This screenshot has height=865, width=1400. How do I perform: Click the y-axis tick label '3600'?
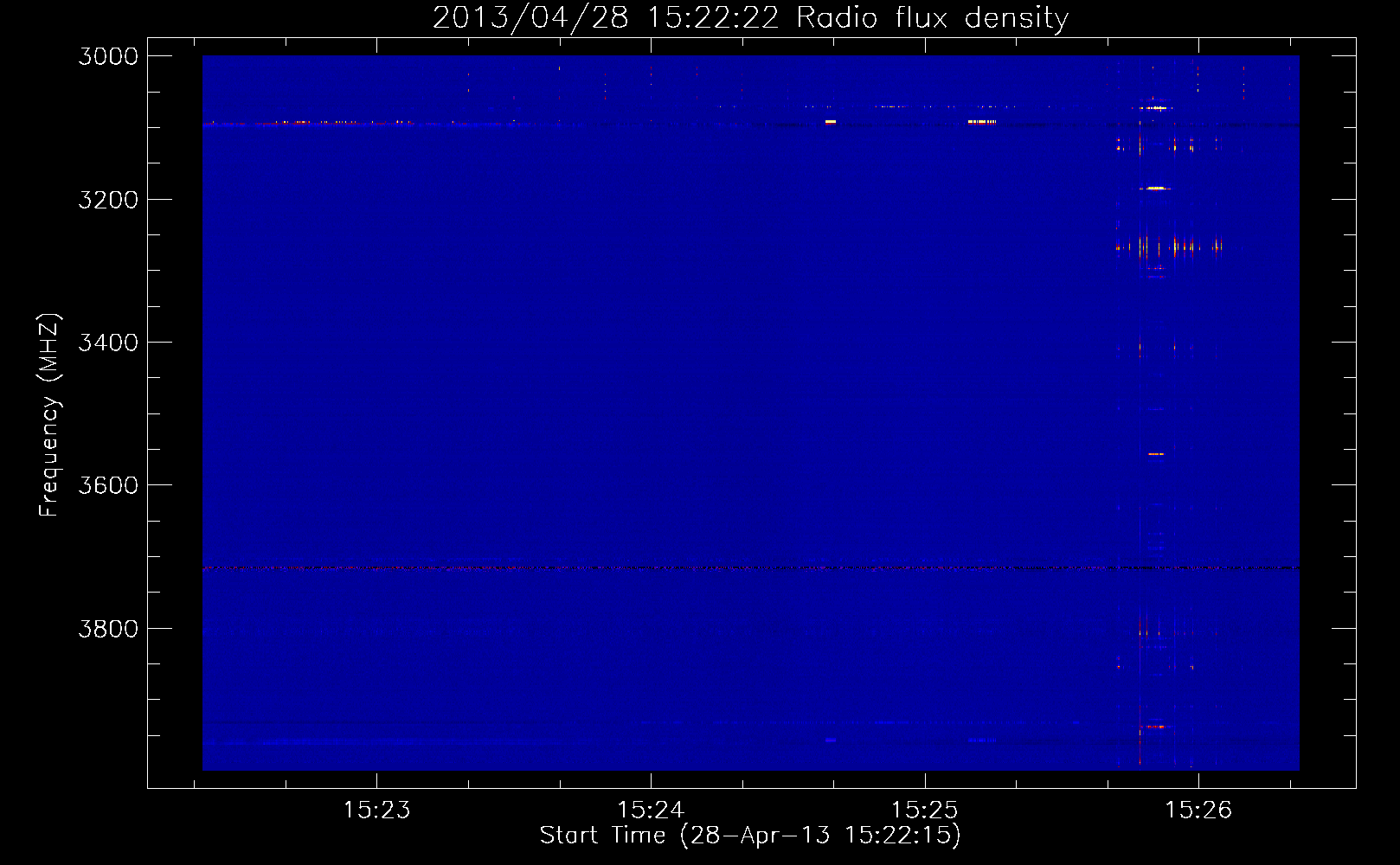(108, 485)
